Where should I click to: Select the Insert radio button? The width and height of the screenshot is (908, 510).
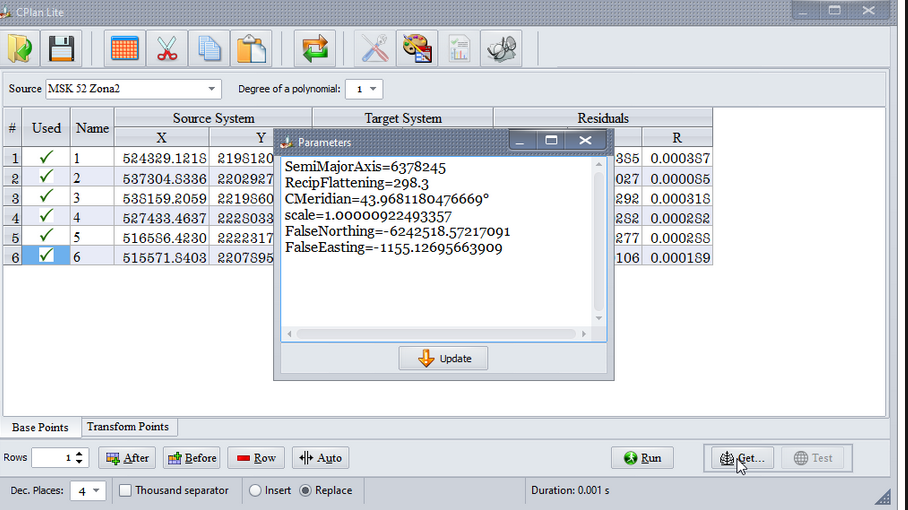256,491
